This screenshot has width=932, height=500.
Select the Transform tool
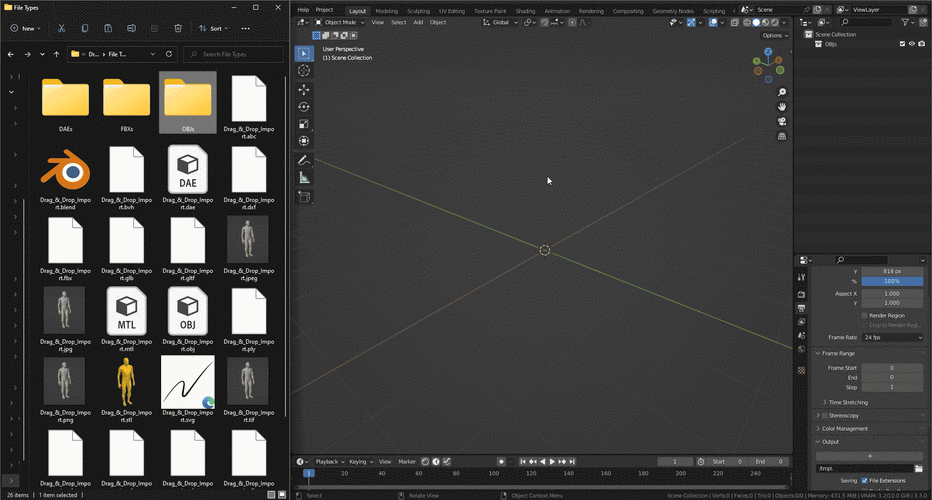coord(304,141)
